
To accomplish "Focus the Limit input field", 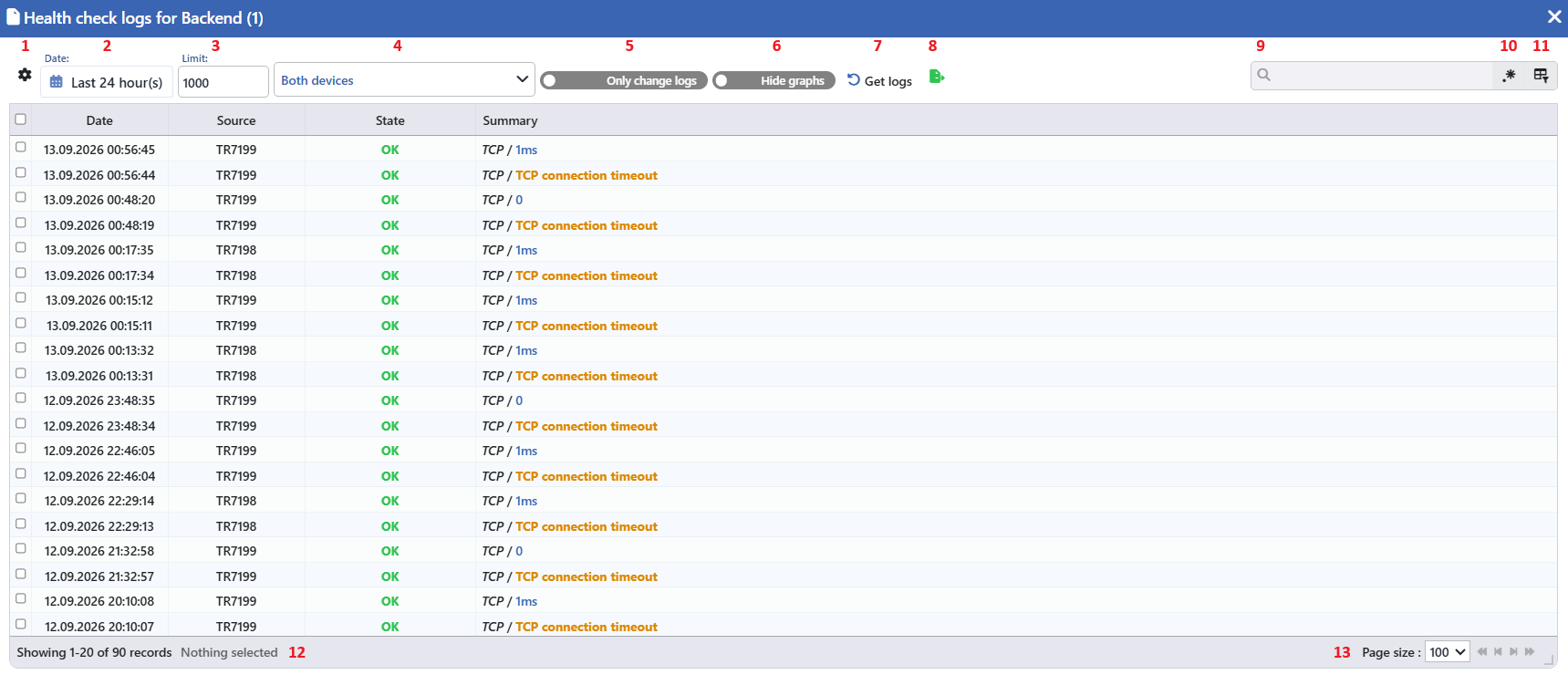I will click(223, 82).
